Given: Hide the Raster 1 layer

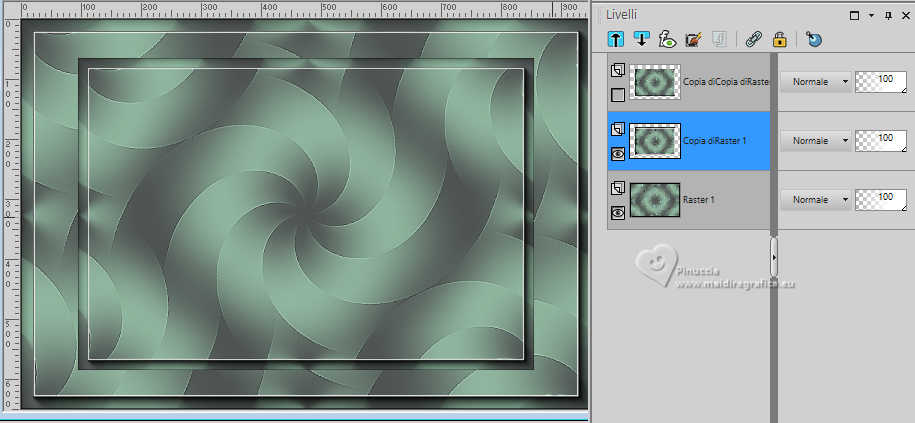Looking at the screenshot, I should [x=618, y=212].
